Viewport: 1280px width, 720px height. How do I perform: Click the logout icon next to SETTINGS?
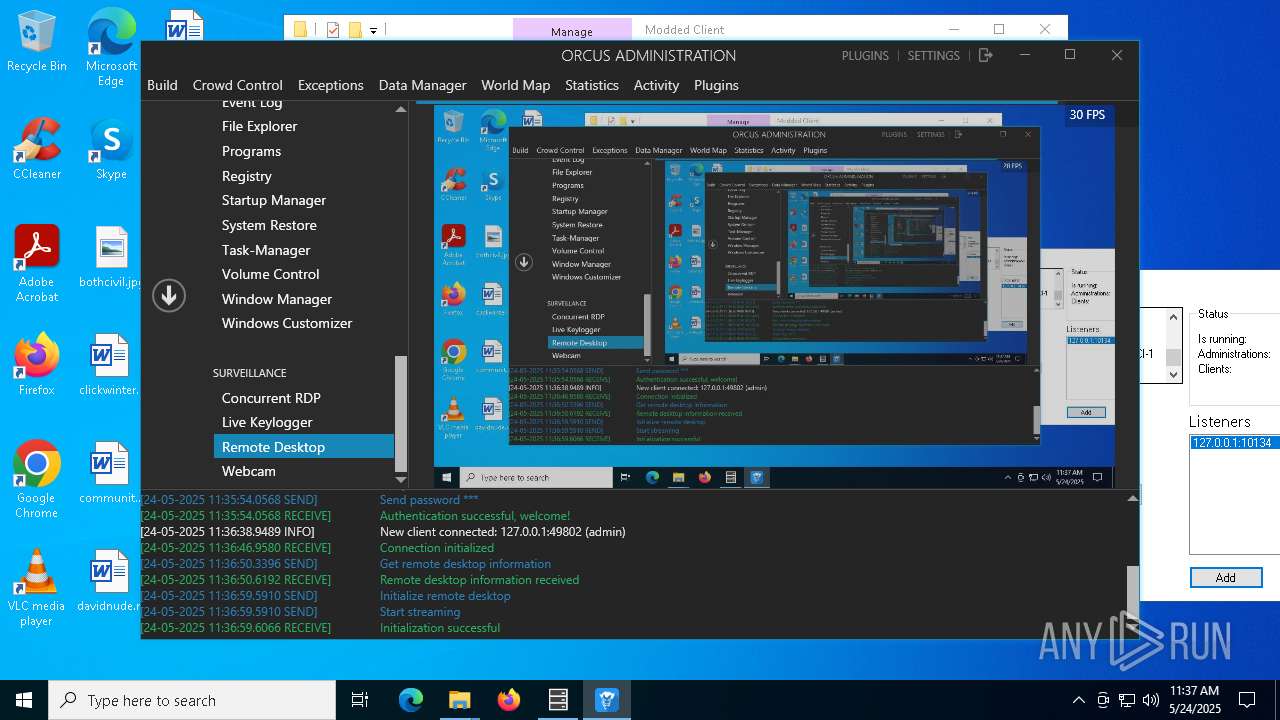[x=985, y=55]
